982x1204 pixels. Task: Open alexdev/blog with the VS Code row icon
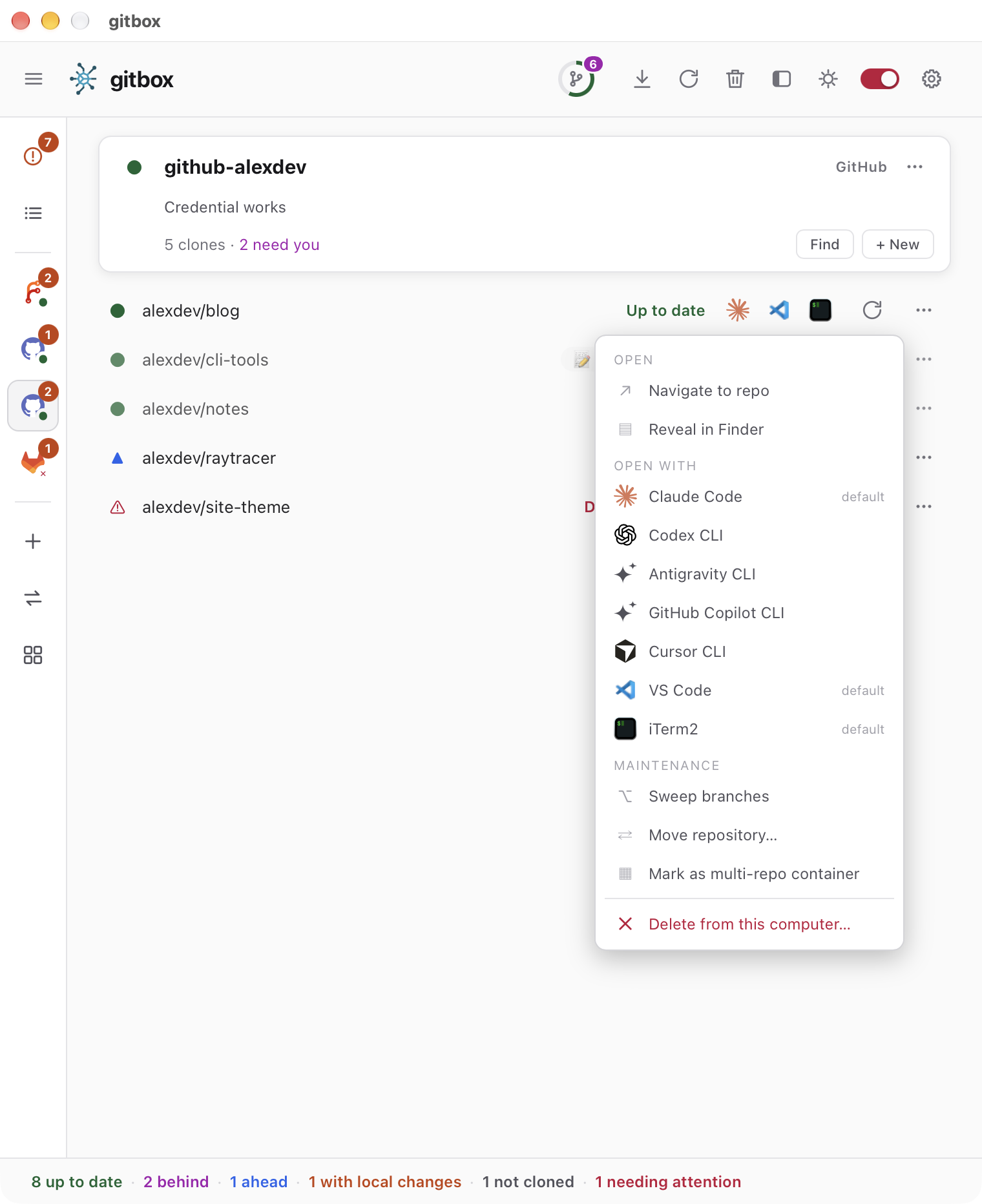[x=779, y=310]
